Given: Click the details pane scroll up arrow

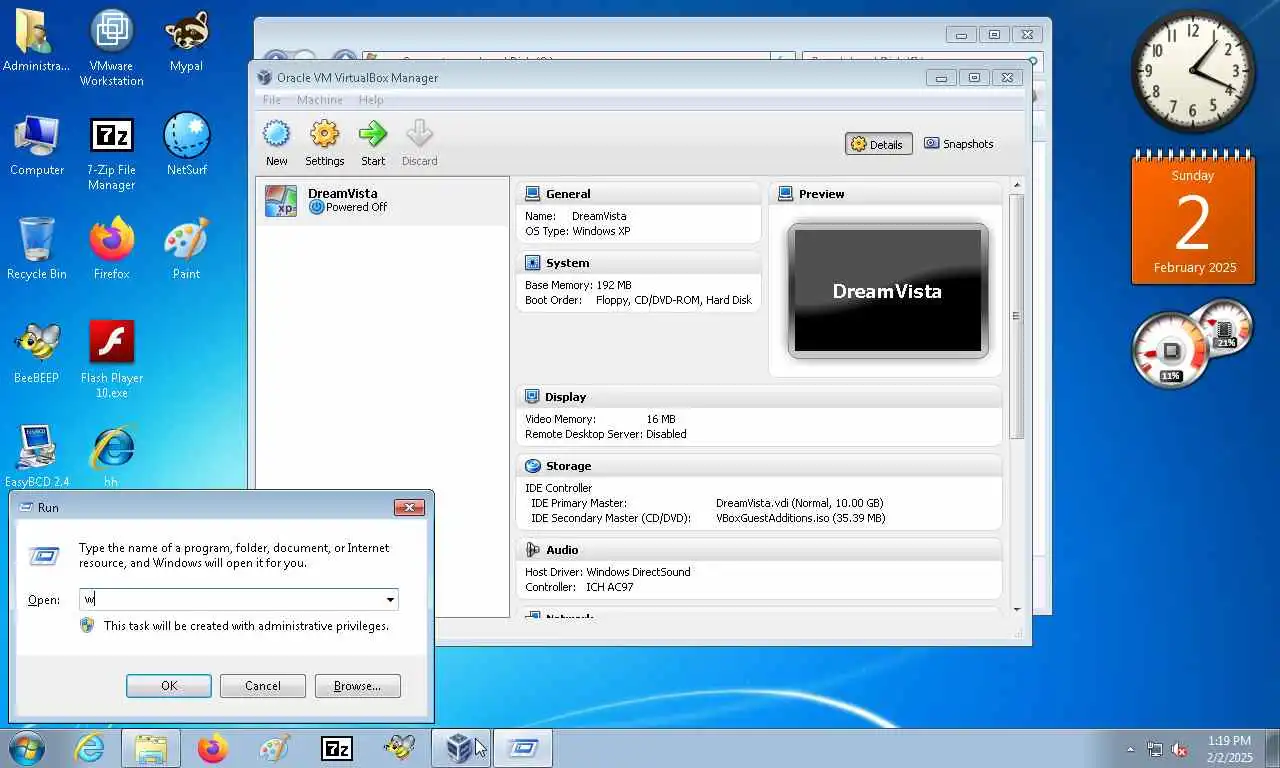Looking at the screenshot, I should coord(1017,185).
